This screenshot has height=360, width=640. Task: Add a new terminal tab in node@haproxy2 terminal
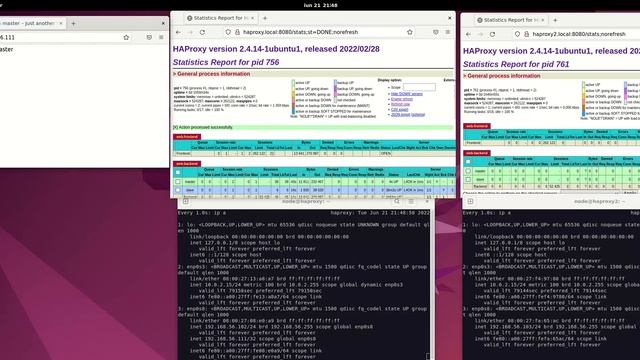(x=470, y=201)
